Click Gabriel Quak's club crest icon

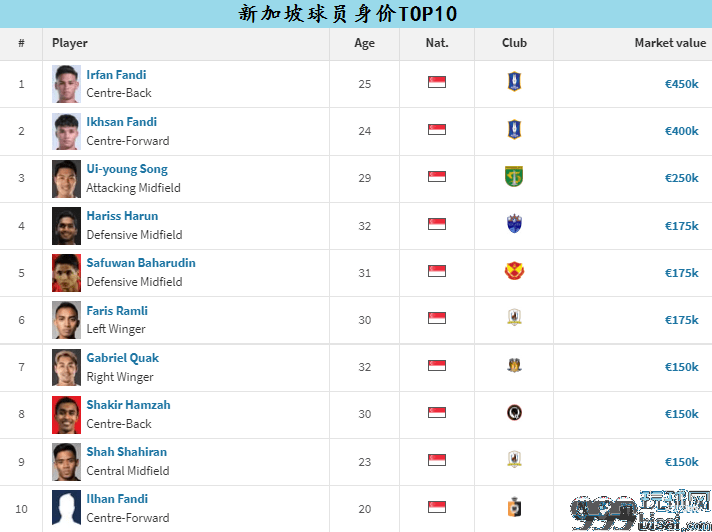[x=514, y=365]
